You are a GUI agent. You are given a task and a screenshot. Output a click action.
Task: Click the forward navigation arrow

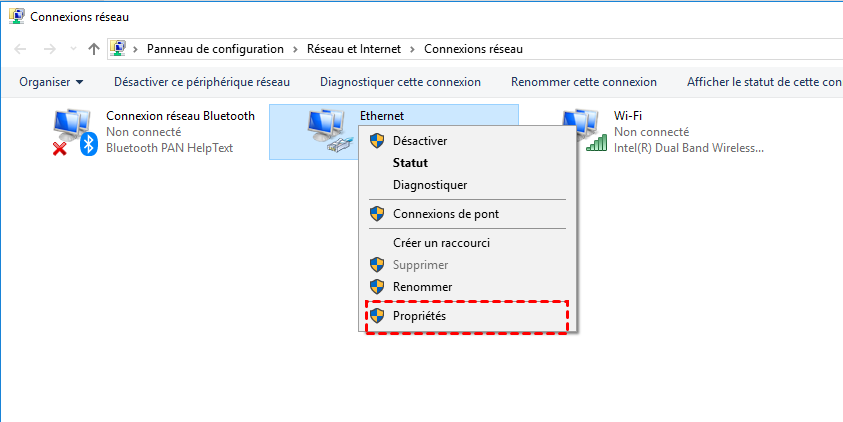(x=48, y=48)
